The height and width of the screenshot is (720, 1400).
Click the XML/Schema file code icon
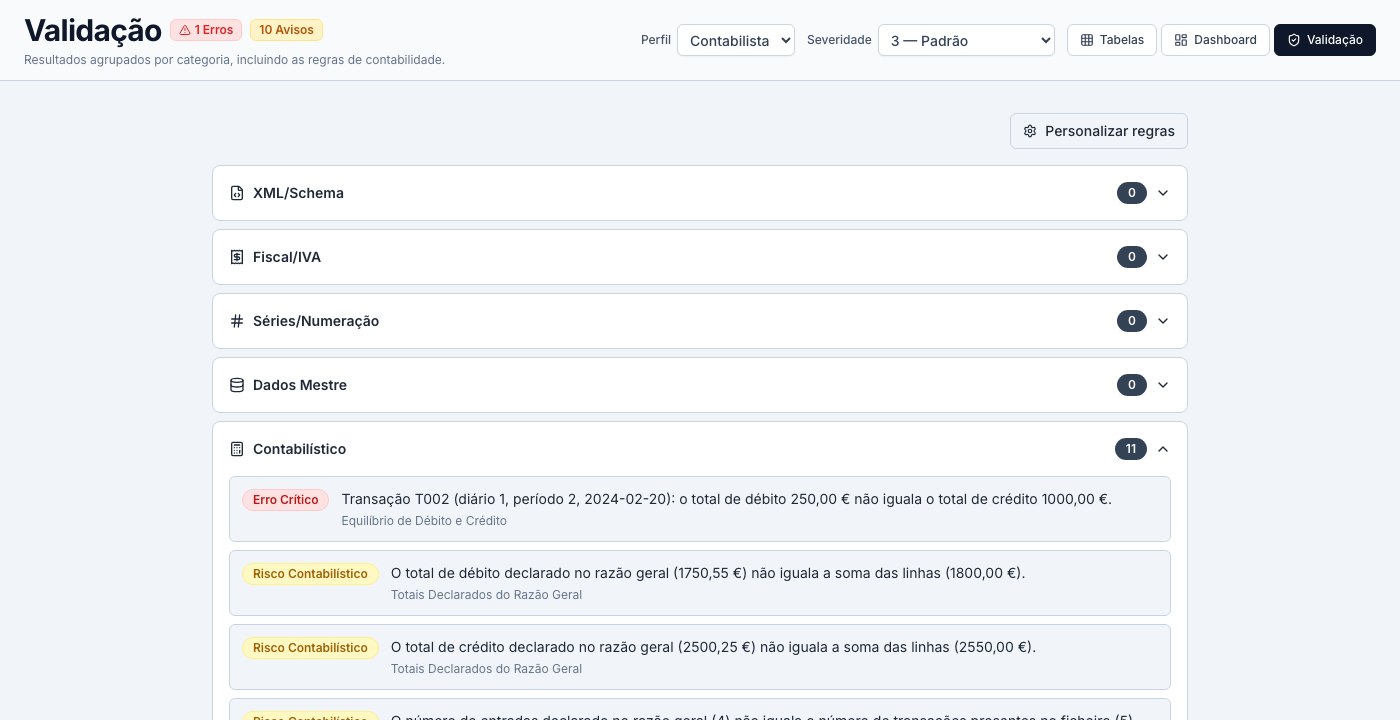pyautogui.click(x=237, y=193)
